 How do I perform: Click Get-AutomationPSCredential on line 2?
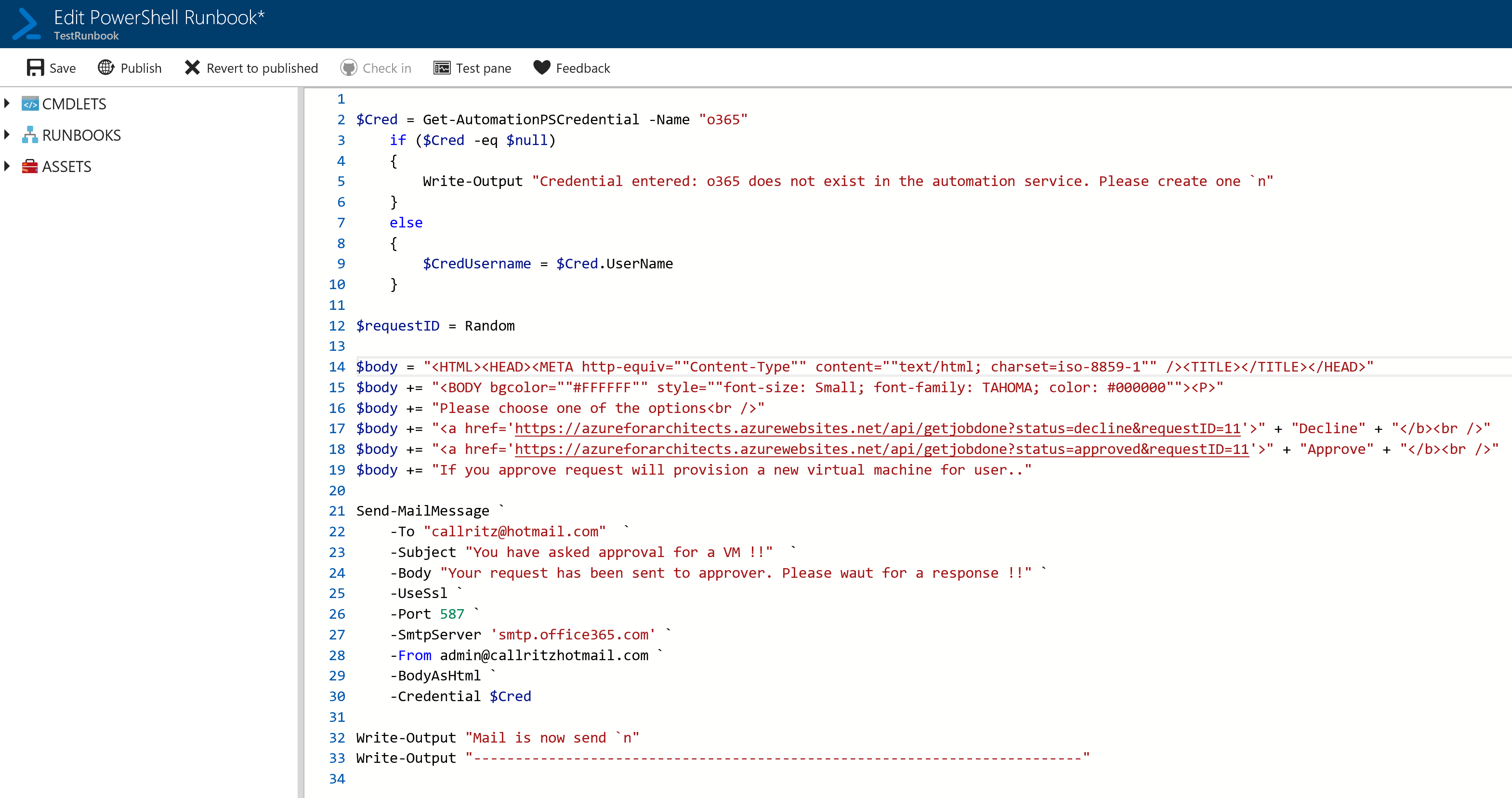531,120
